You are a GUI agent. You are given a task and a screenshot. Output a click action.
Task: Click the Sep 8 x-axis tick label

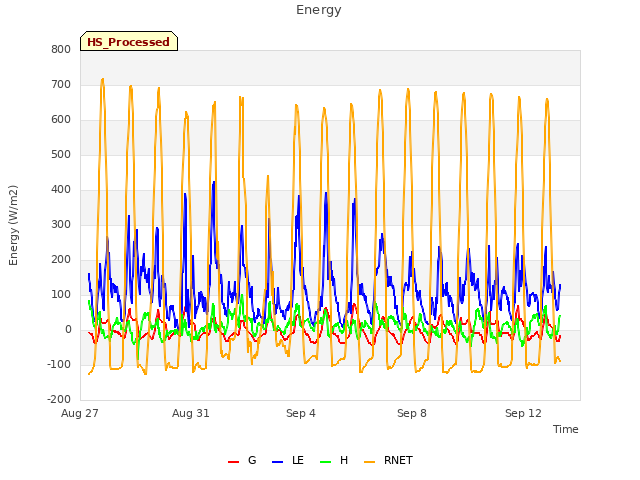click(x=412, y=413)
